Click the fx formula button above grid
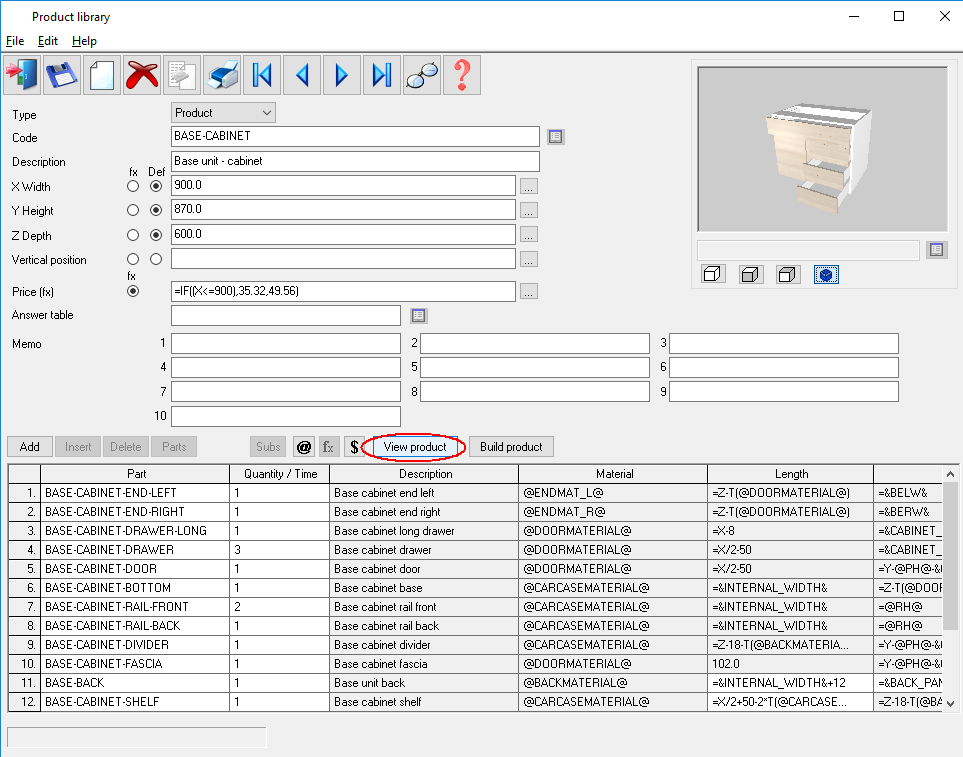 pos(329,447)
